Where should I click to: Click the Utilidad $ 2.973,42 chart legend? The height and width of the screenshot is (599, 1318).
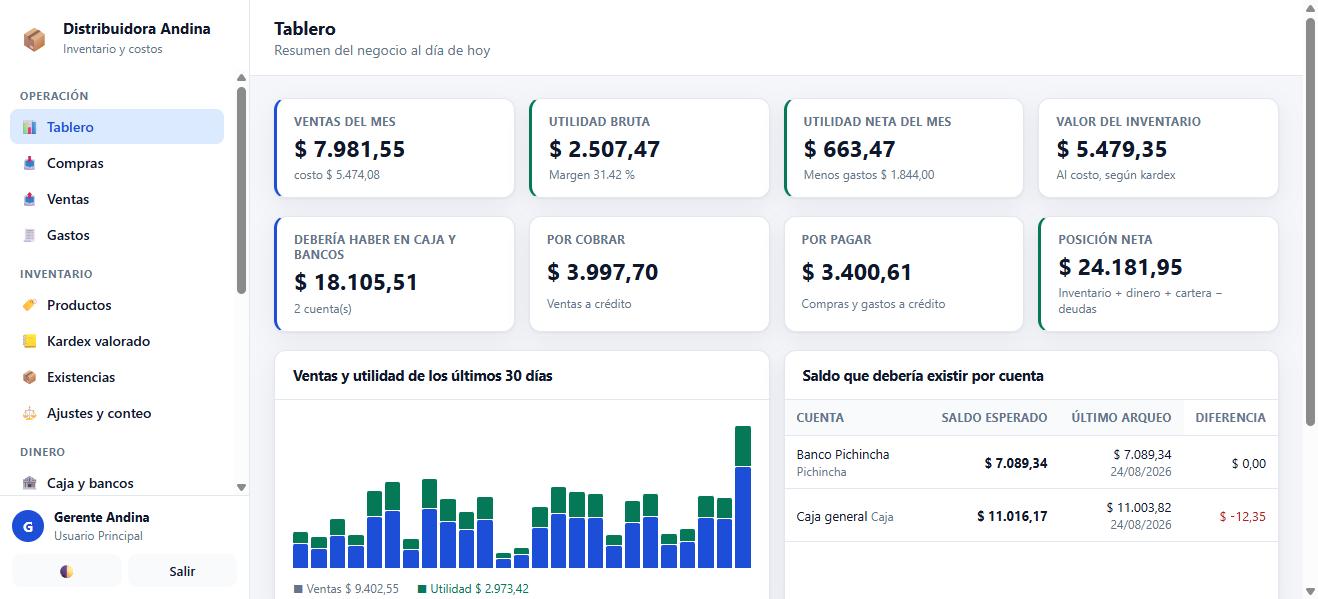click(473, 589)
